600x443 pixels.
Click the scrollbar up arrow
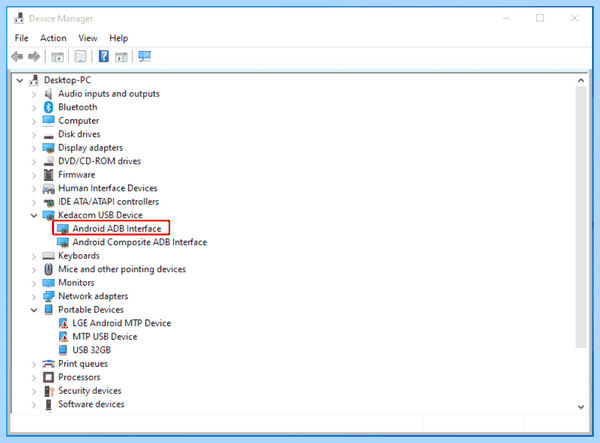click(x=581, y=80)
